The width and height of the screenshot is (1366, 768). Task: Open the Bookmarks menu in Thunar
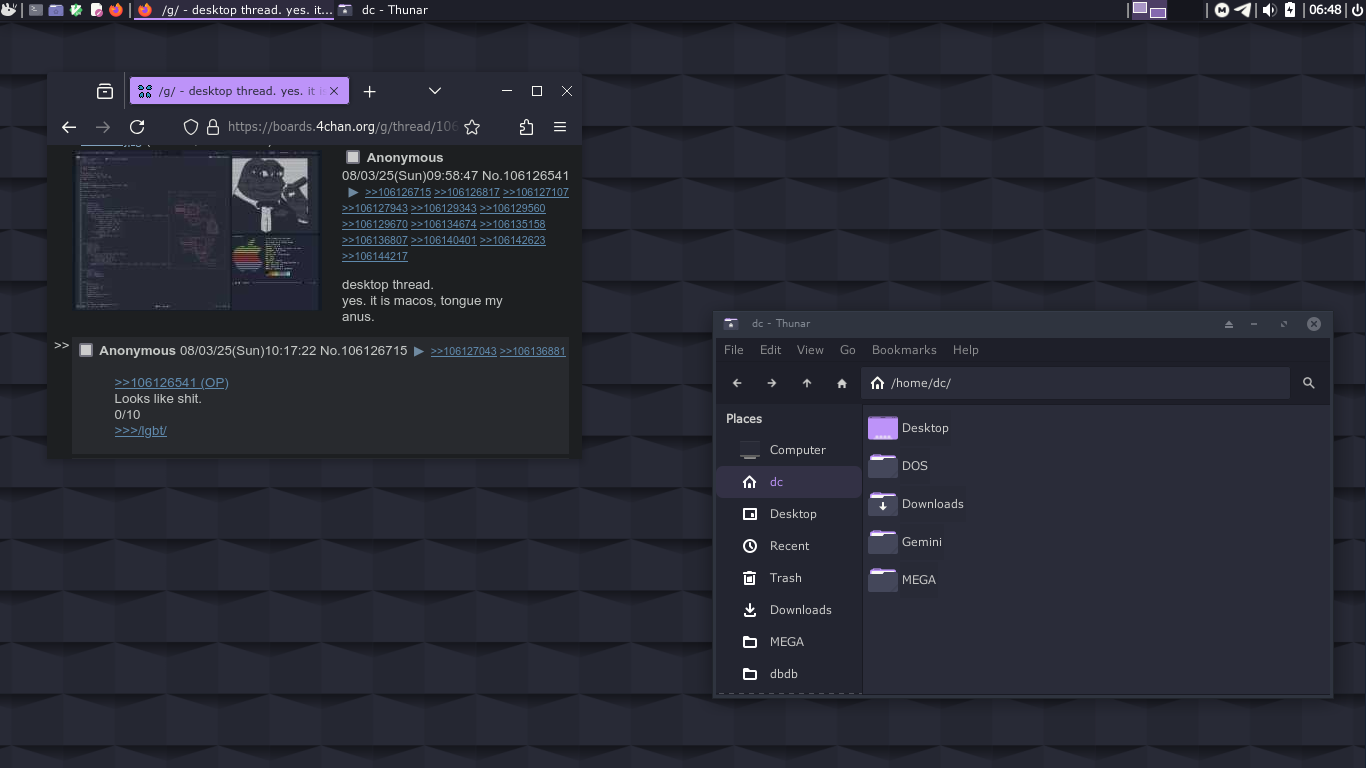click(x=904, y=350)
